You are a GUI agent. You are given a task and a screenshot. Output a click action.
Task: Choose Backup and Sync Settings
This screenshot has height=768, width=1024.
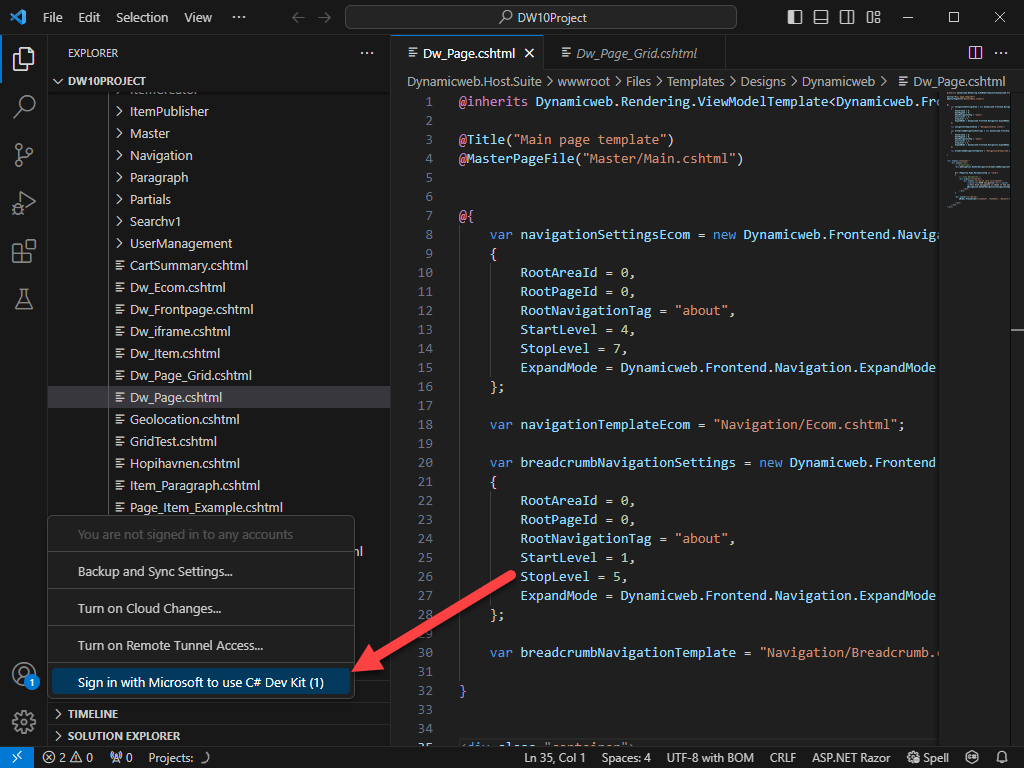201,571
